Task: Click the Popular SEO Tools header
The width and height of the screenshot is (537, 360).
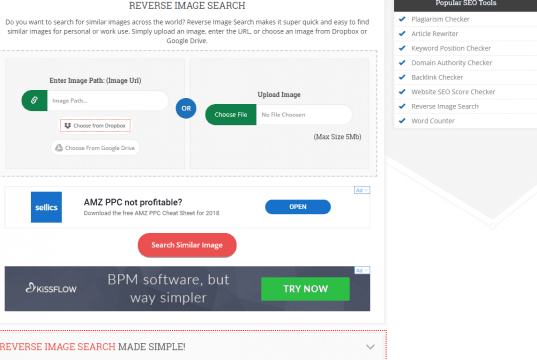Action: click(x=465, y=3)
